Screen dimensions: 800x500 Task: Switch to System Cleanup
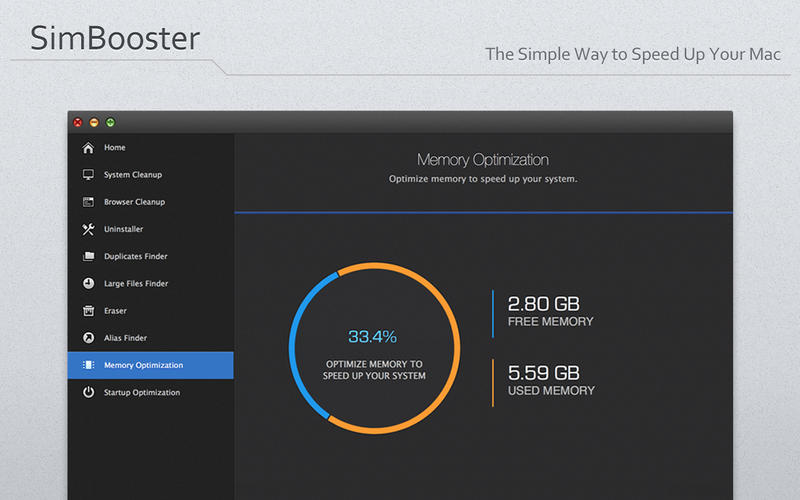(x=132, y=175)
